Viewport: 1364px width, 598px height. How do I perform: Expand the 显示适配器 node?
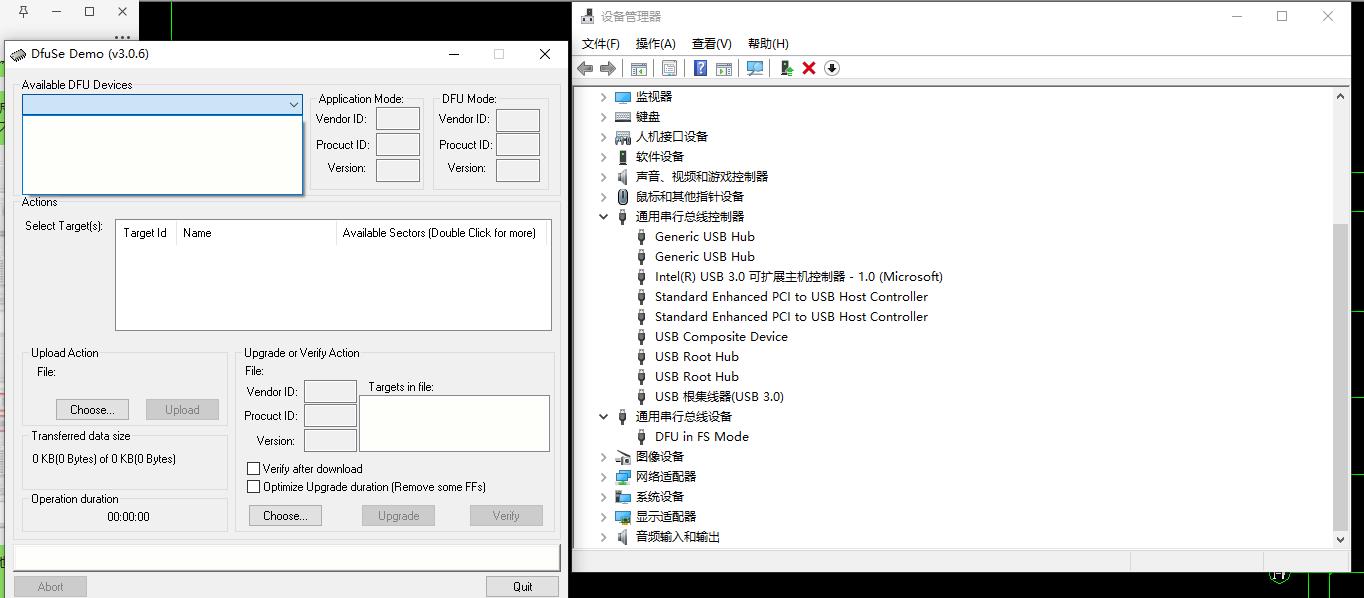(603, 516)
